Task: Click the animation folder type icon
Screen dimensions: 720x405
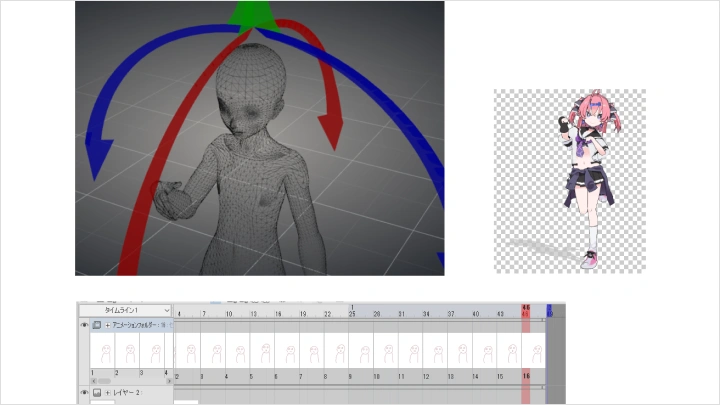Action: point(97,325)
